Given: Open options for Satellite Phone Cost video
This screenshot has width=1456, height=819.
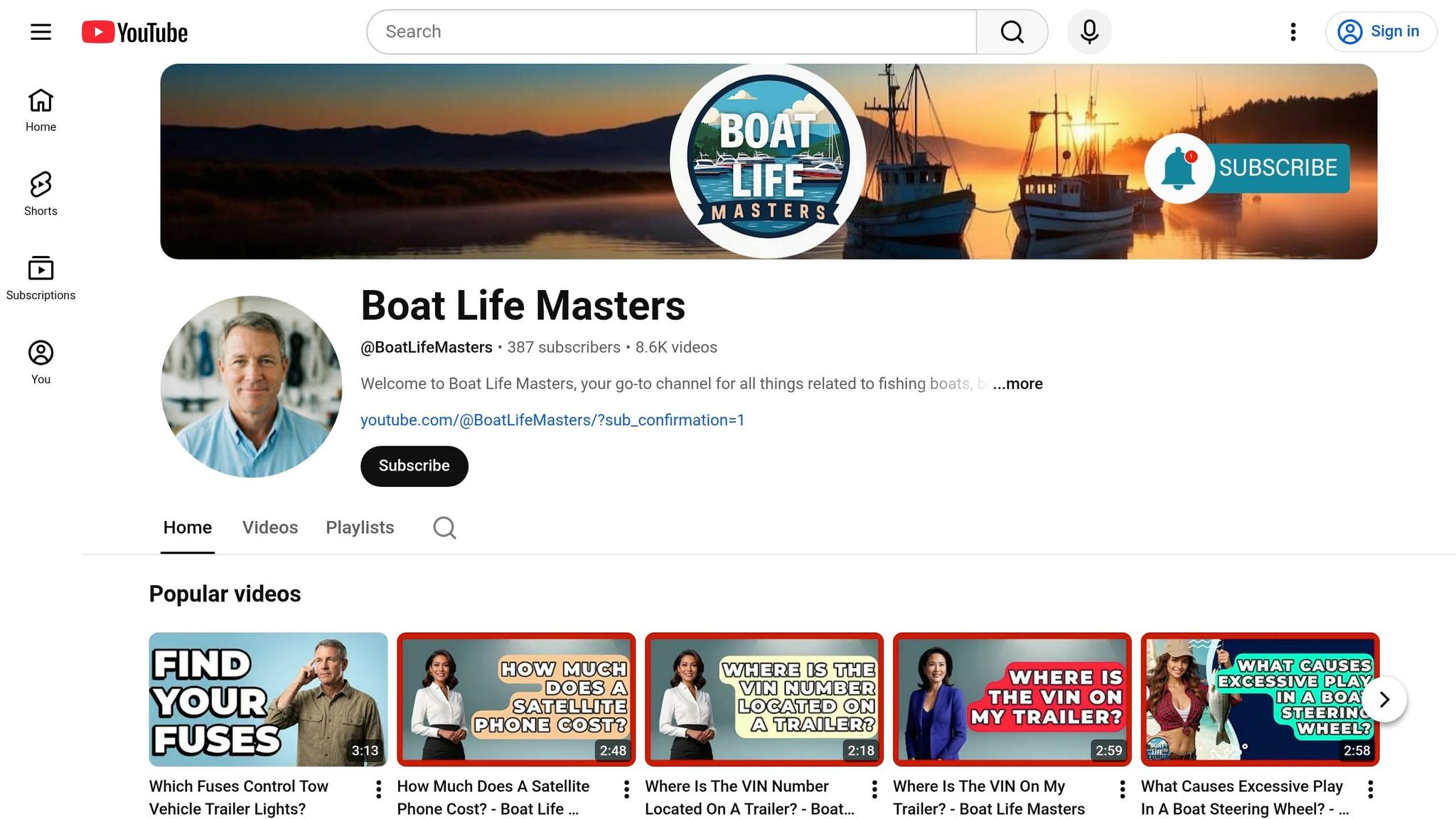Looking at the screenshot, I should 626,789.
